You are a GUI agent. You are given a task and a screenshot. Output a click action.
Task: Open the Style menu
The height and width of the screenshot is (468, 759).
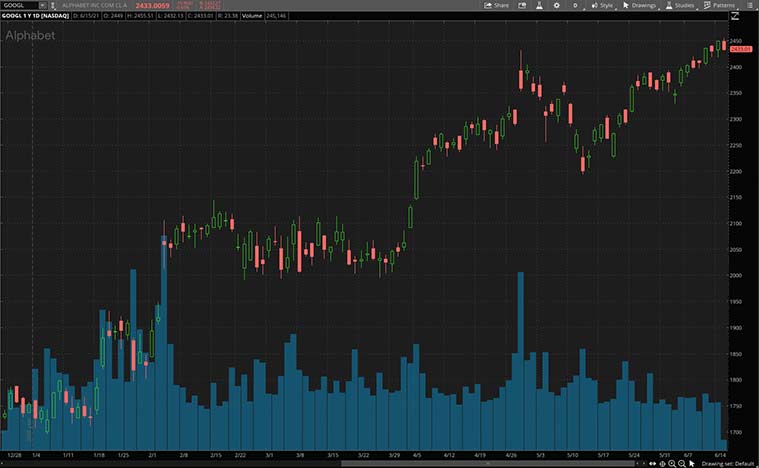603,5
